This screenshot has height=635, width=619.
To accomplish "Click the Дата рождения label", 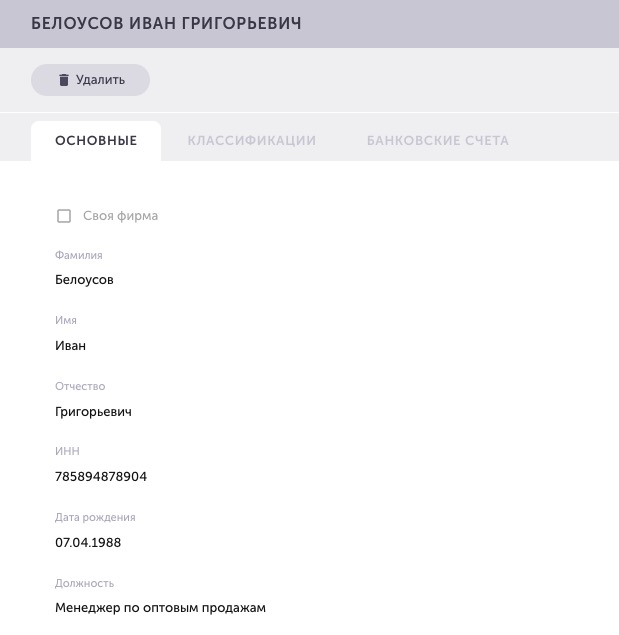I will [95, 517].
